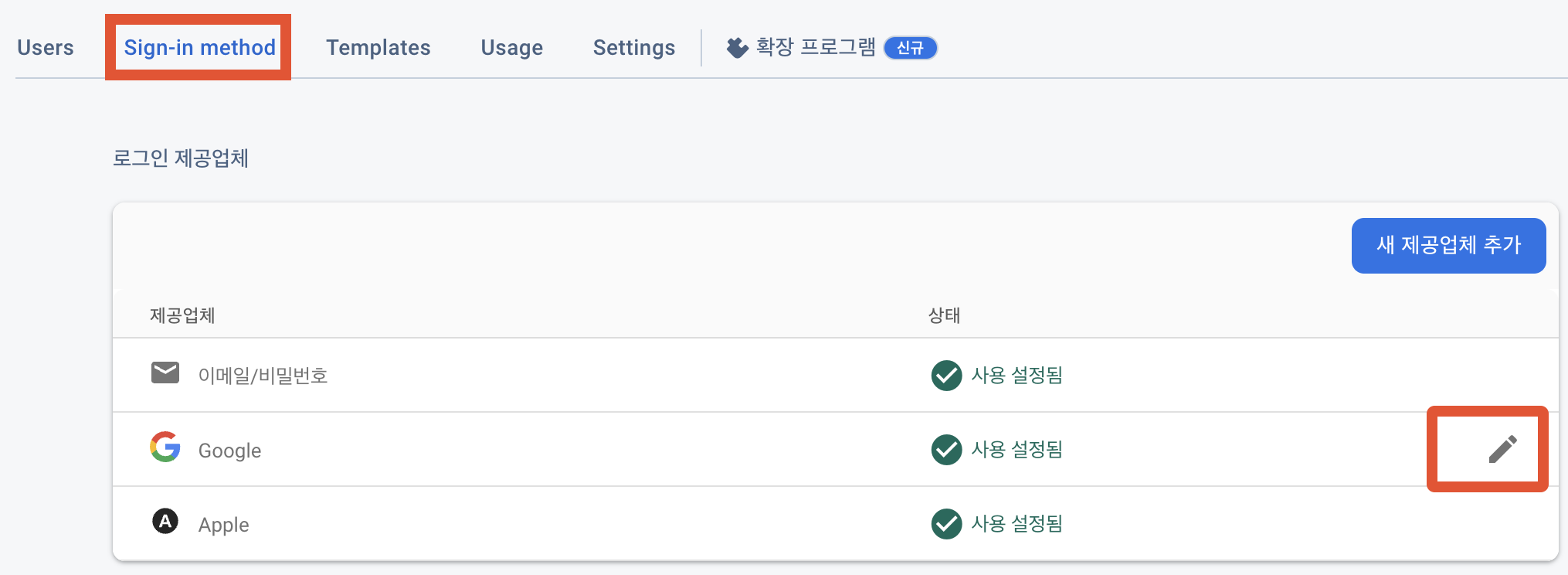Select the Apple provider name

click(x=224, y=525)
